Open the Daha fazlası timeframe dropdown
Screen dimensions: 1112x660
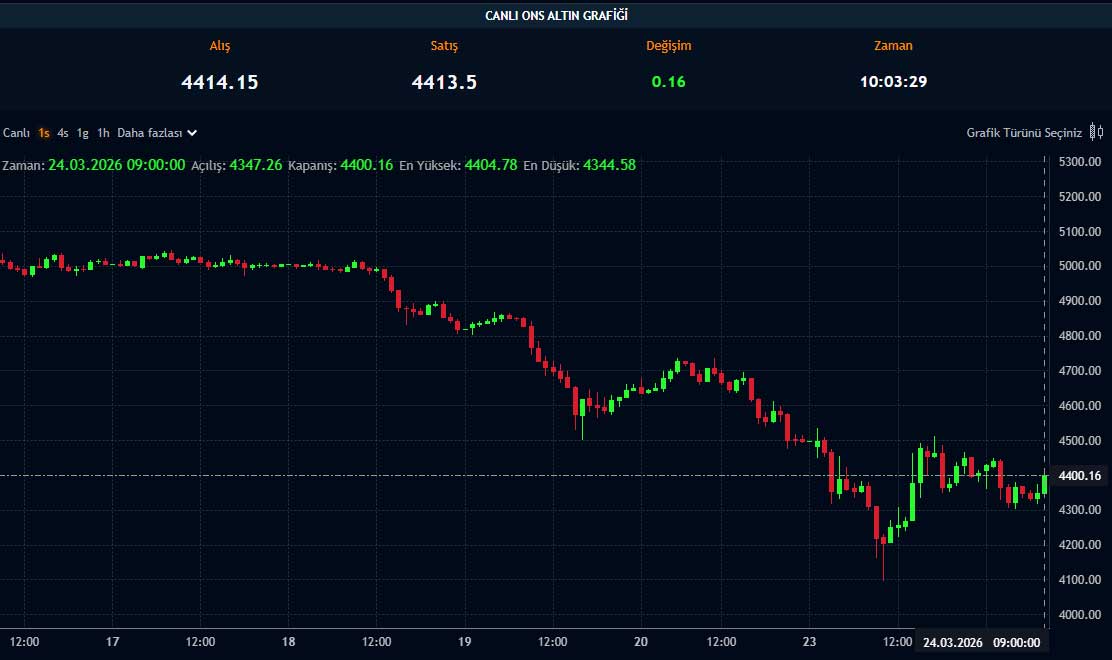[157, 132]
